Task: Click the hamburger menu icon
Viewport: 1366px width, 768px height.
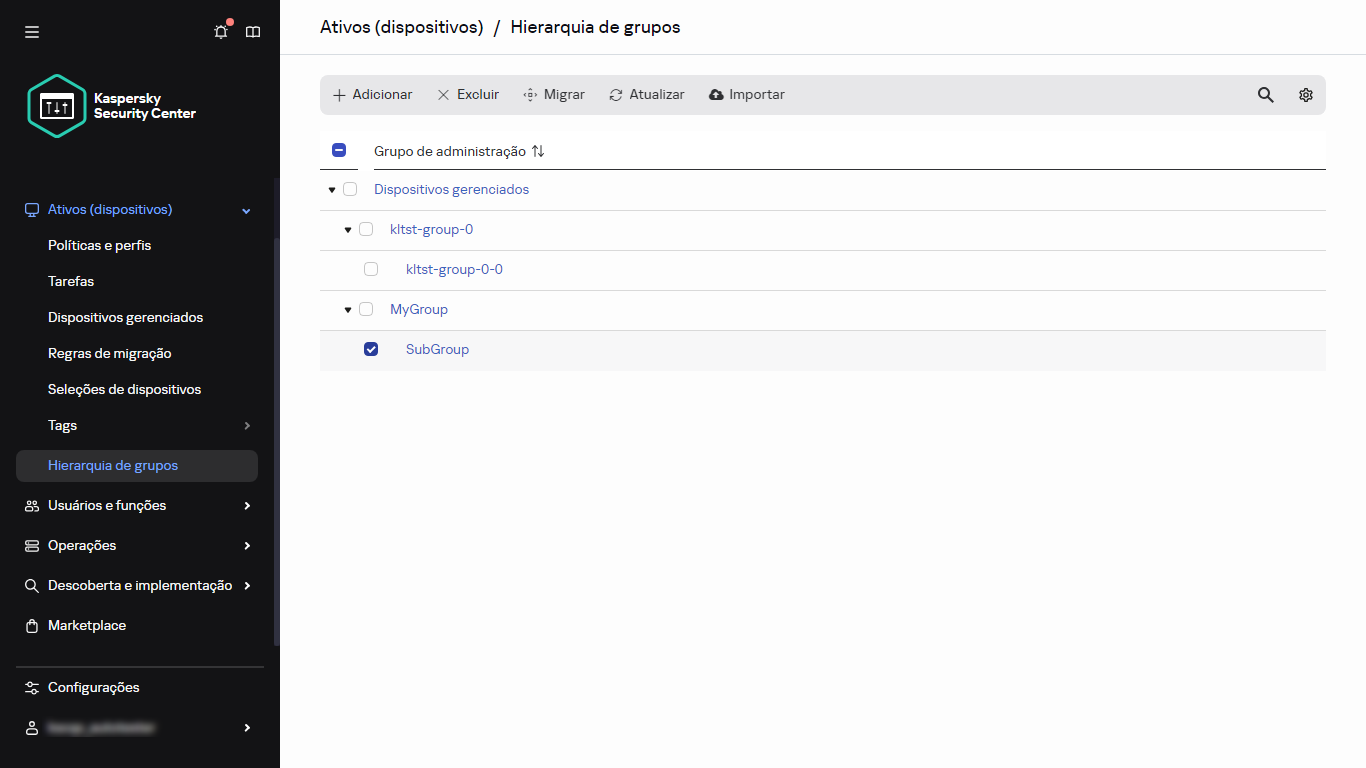Action: (31, 31)
